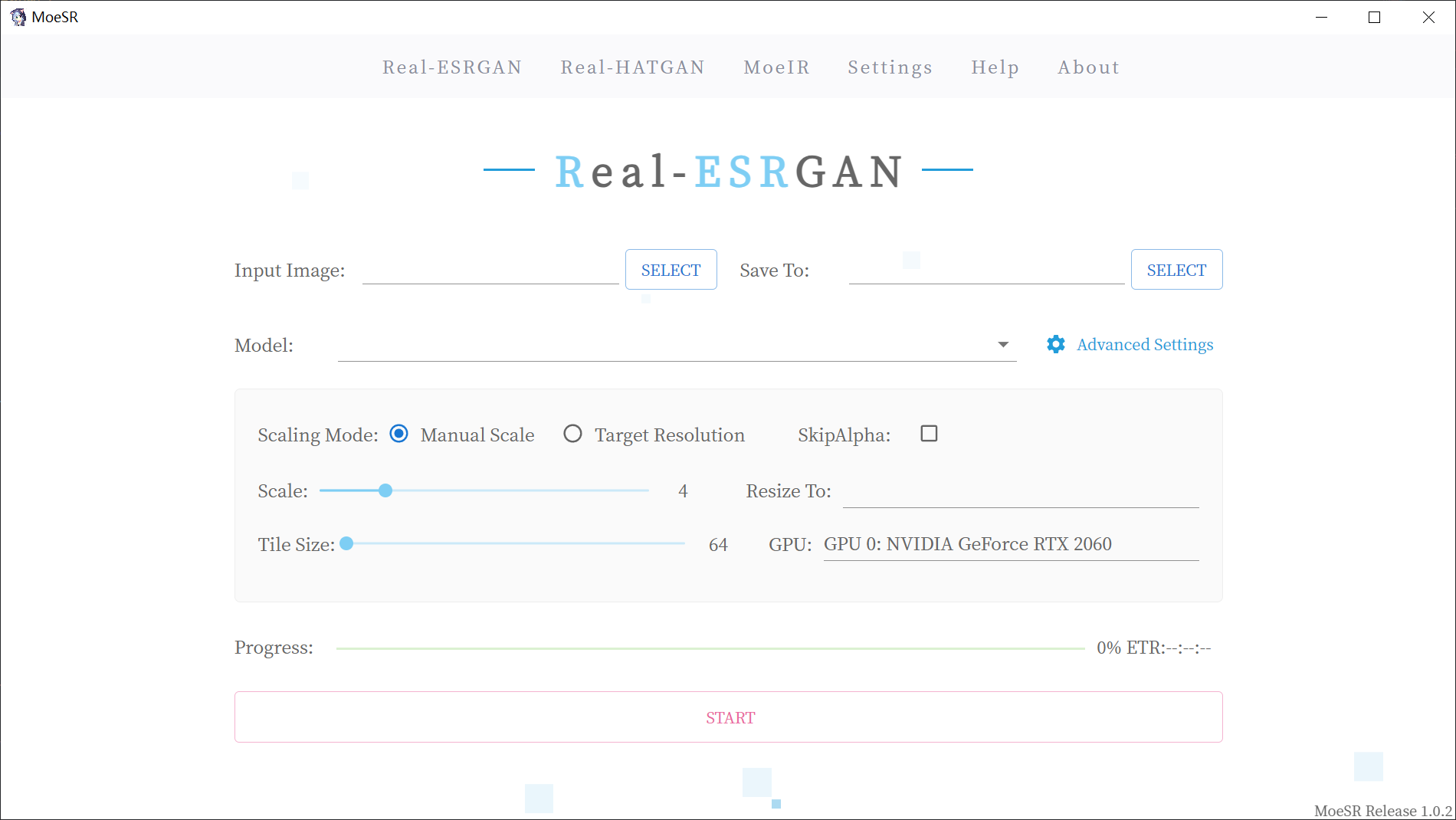This screenshot has height=820, width=1456.
Task: Click the Tile Size value 64
Action: pyautogui.click(x=718, y=545)
